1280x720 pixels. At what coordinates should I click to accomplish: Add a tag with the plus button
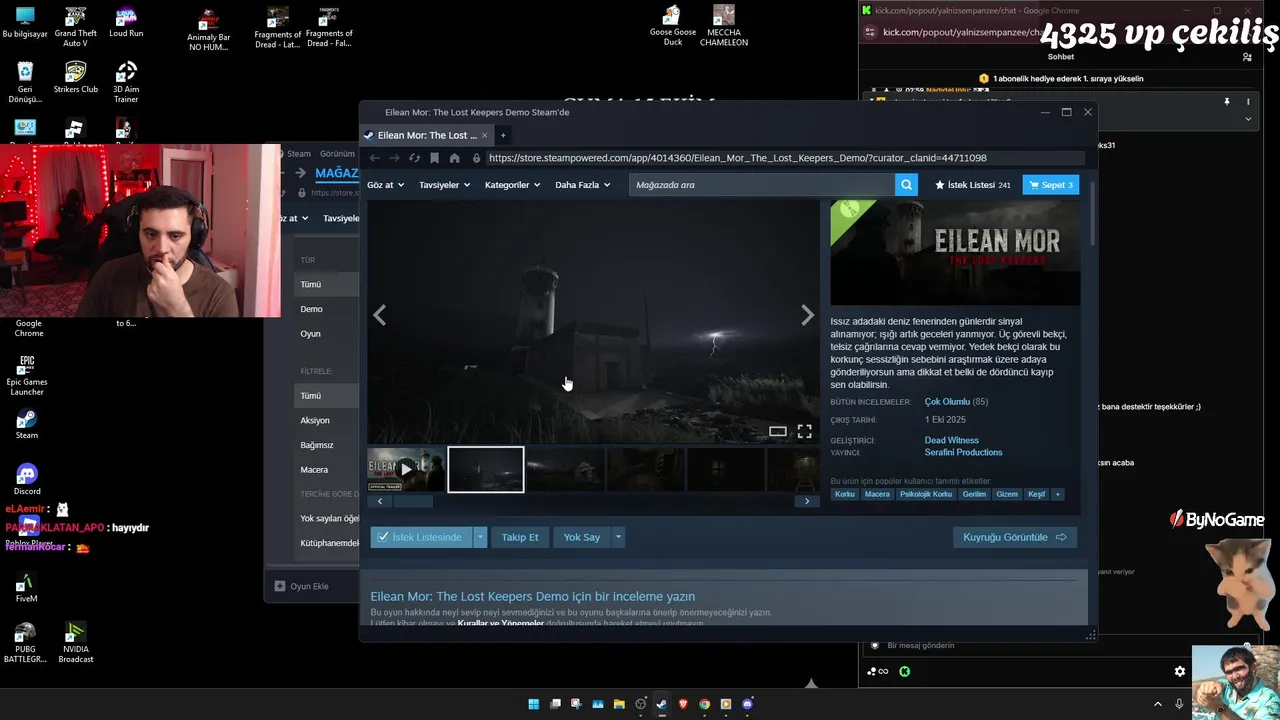coord(1058,494)
